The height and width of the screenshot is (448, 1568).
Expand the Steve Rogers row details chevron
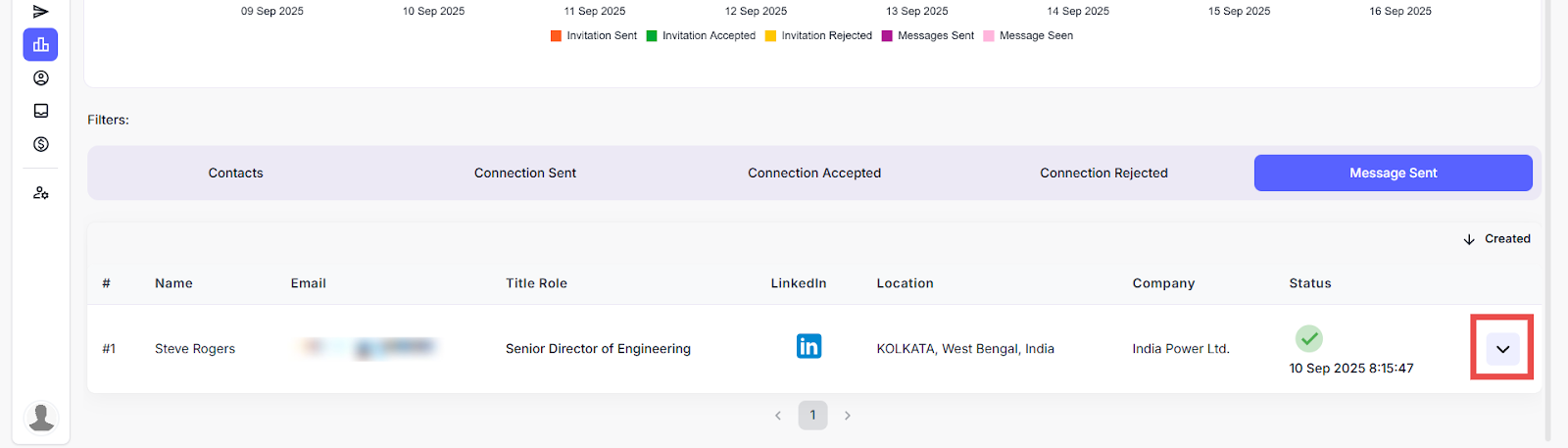pos(1502,349)
